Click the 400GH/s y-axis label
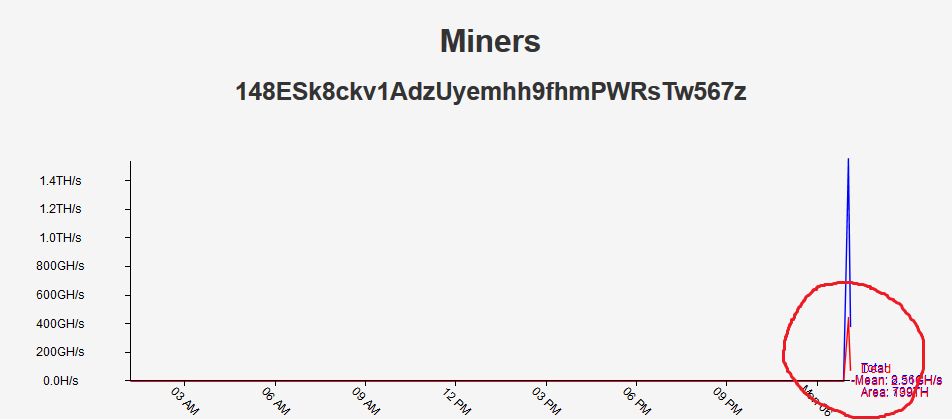The height and width of the screenshot is (419, 952). pos(59,324)
